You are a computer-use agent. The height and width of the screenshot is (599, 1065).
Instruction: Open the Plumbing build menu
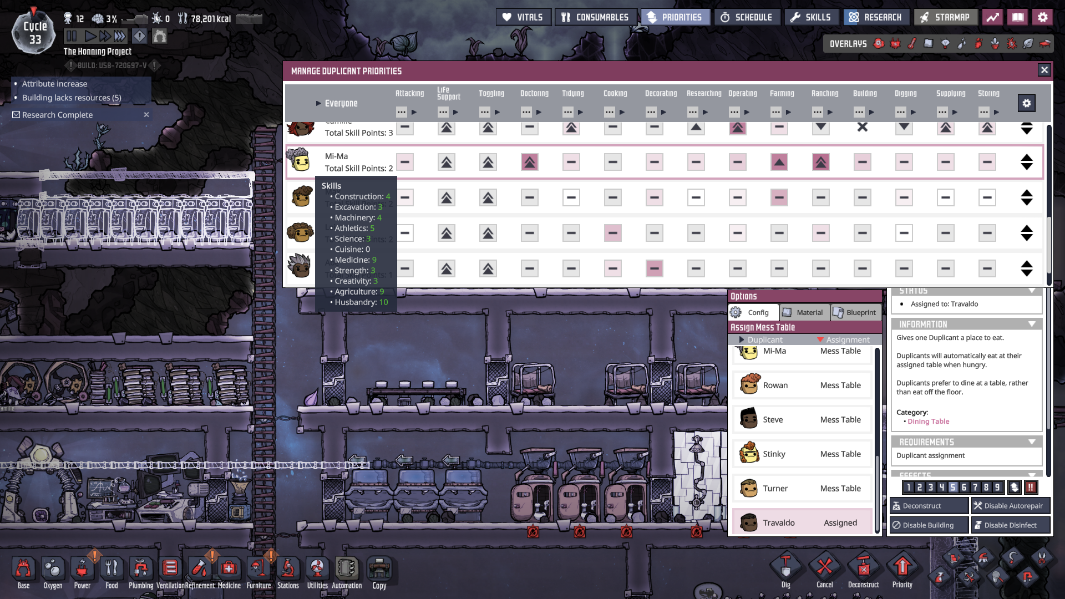click(x=140, y=569)
